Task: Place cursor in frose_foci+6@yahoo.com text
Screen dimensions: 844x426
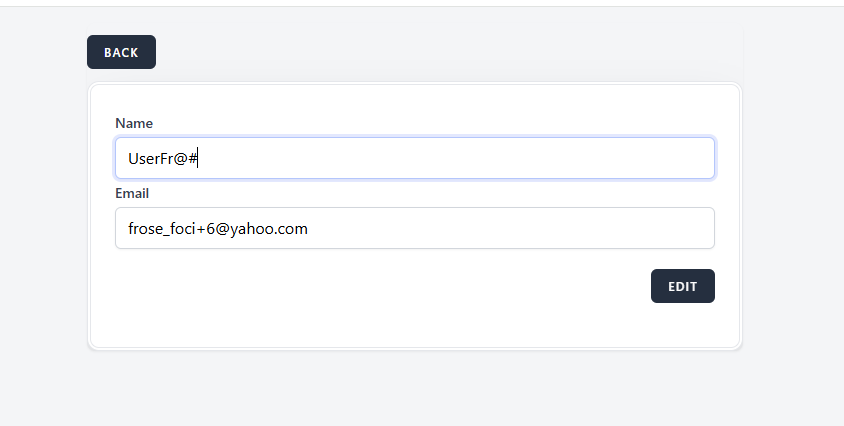Action: pyautogui.click(x=217, y=228)
